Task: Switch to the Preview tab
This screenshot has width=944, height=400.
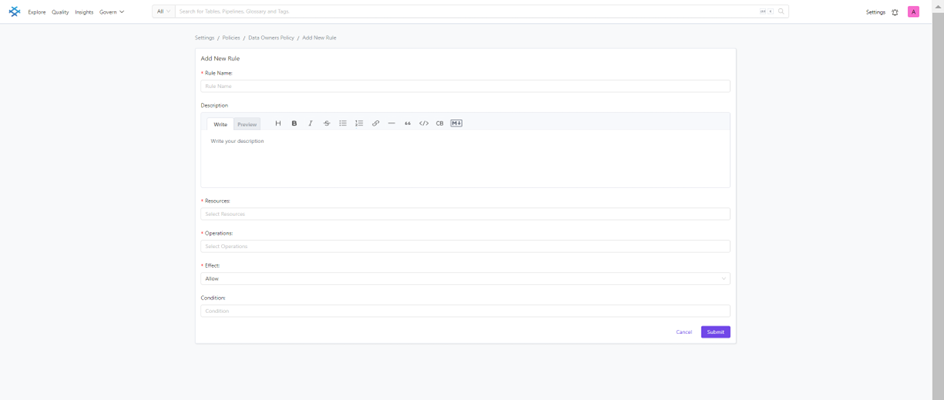Action: pyautogui.click(x=247, y=125)
